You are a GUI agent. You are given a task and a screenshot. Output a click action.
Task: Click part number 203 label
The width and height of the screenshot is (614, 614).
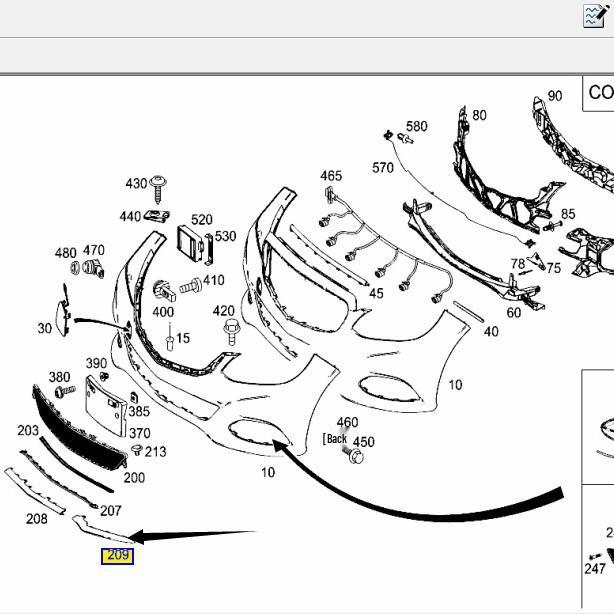(28, 431)
